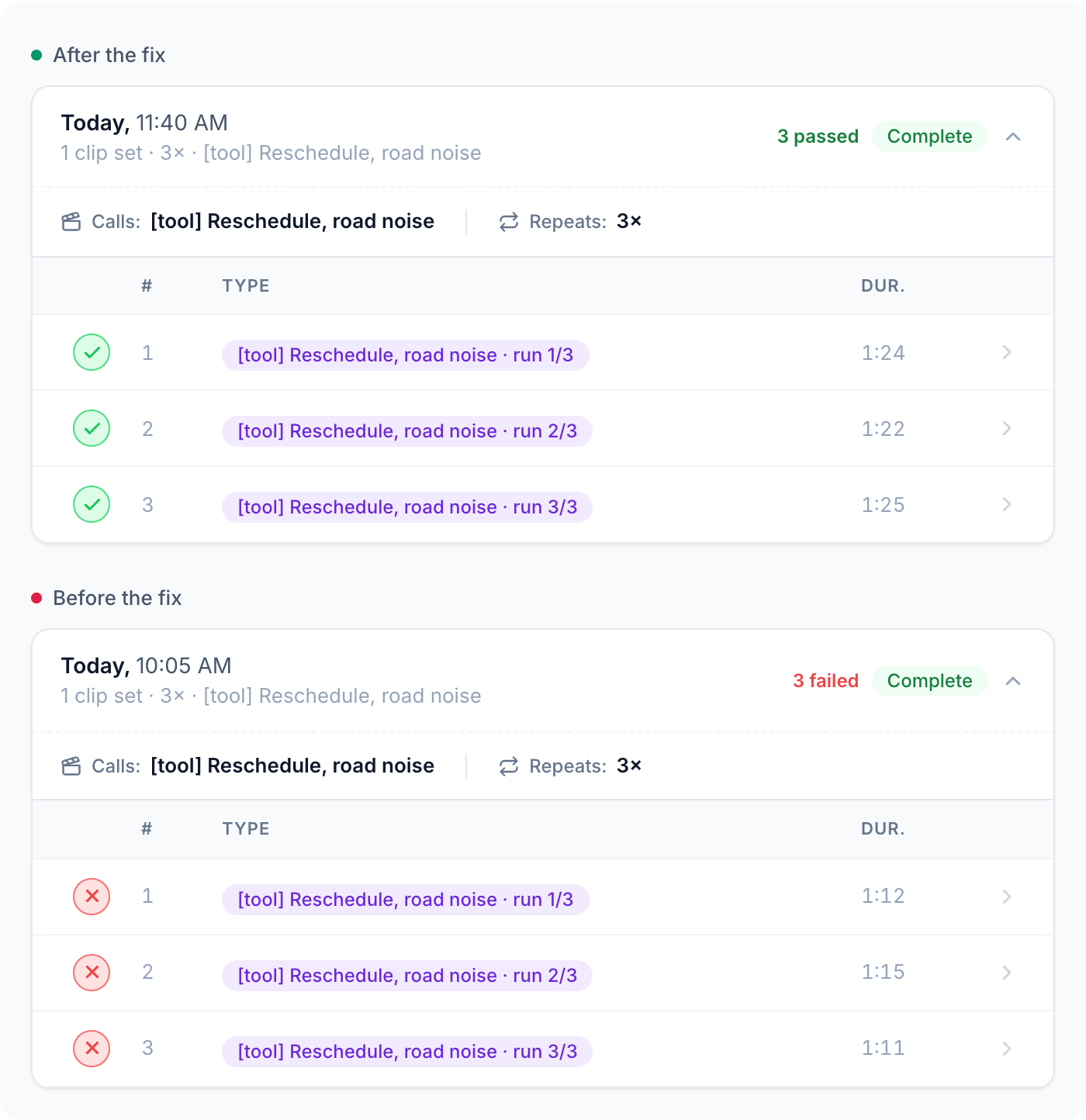Viewport: 1086px width, 1120px height.
Task: Open details arrow for passed run with duration 1:25
Action: pyautogui.click(x=1007, y=504)
